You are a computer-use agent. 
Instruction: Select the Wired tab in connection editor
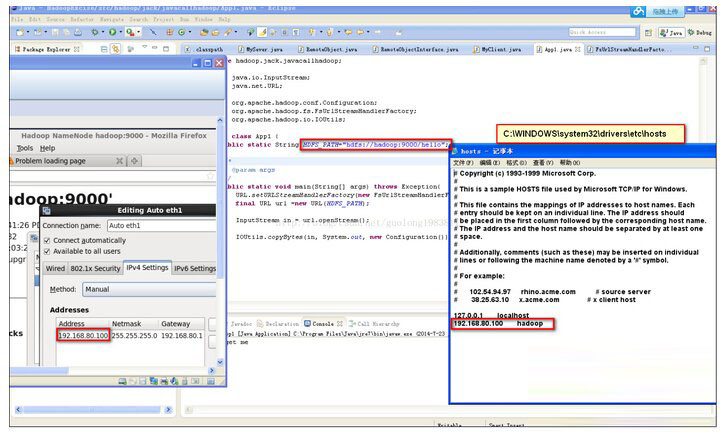point(55,268)
